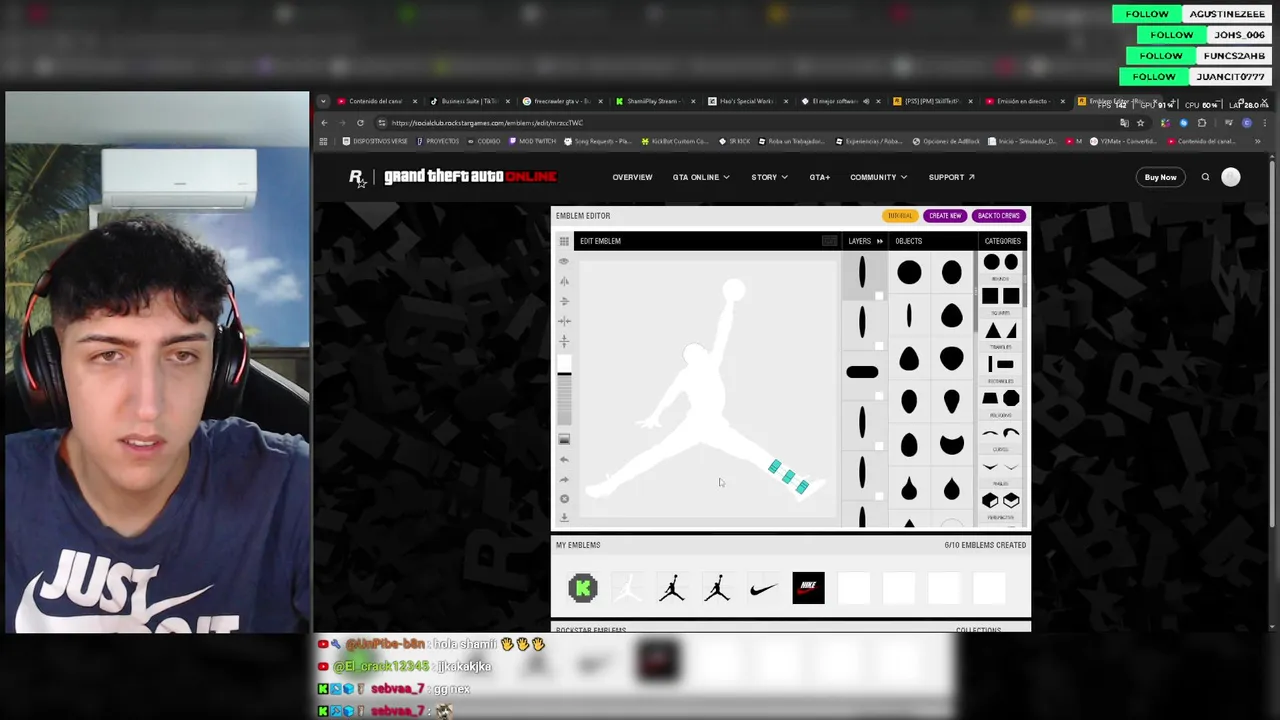Tick the checkbox on the fourth layer
This screenshot has width=1280, height=720.
tap(879, 446)
